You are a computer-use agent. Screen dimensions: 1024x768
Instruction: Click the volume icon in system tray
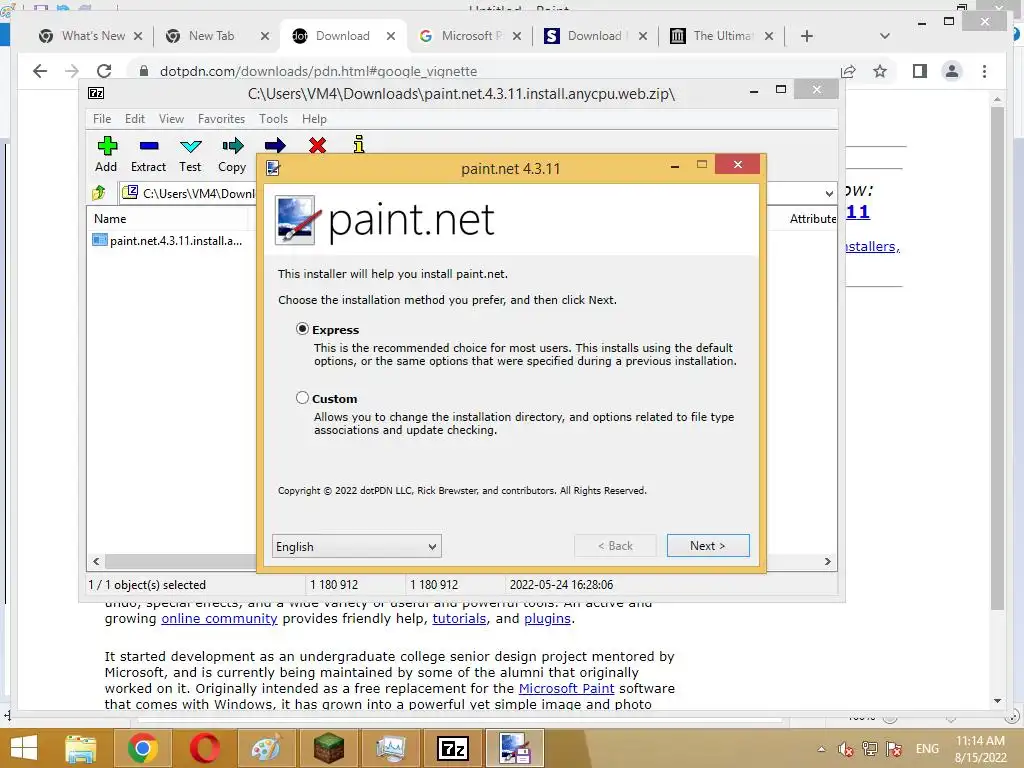(x=846, y=749)
